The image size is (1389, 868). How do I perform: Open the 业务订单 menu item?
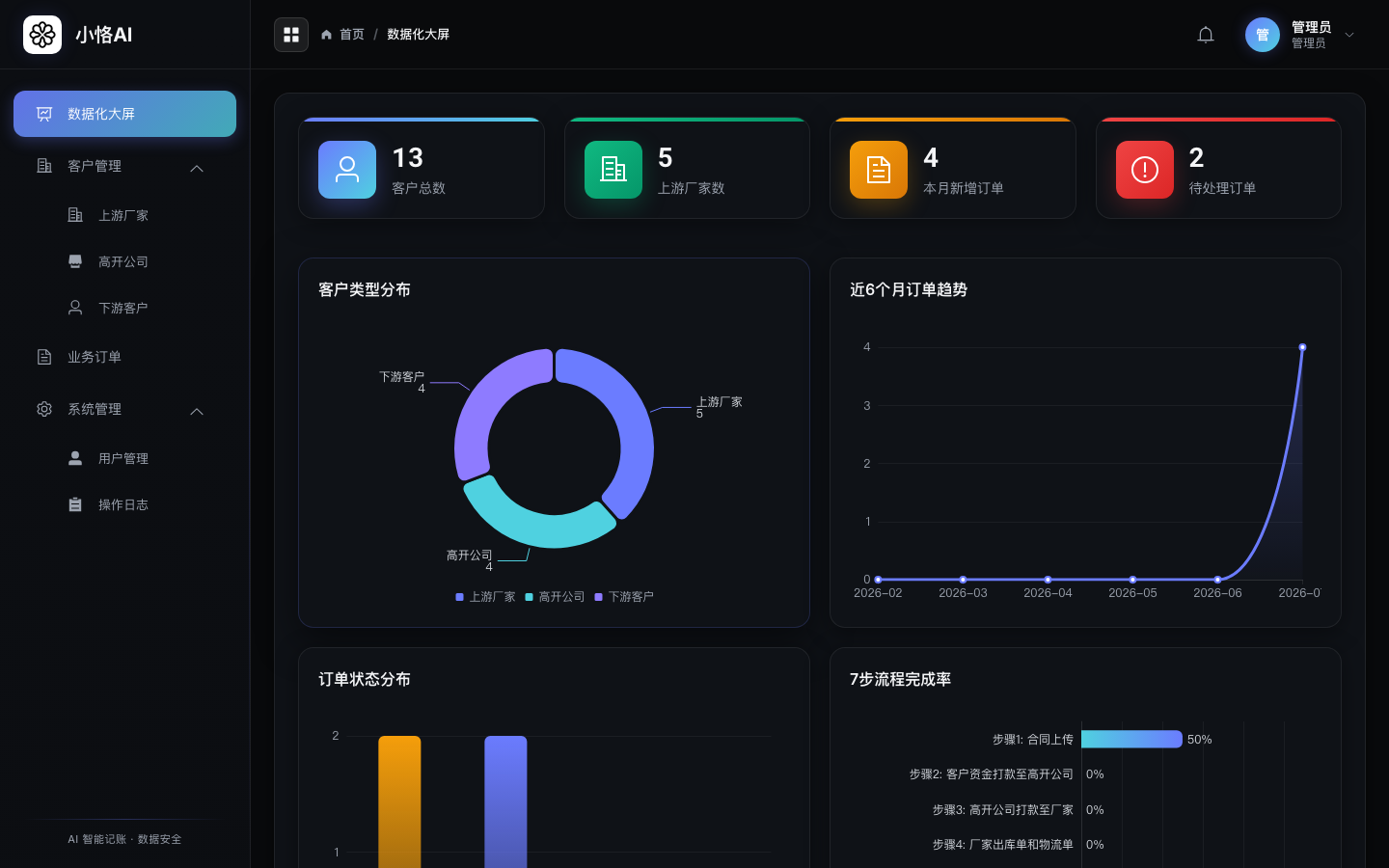click(x=124, y=357)
